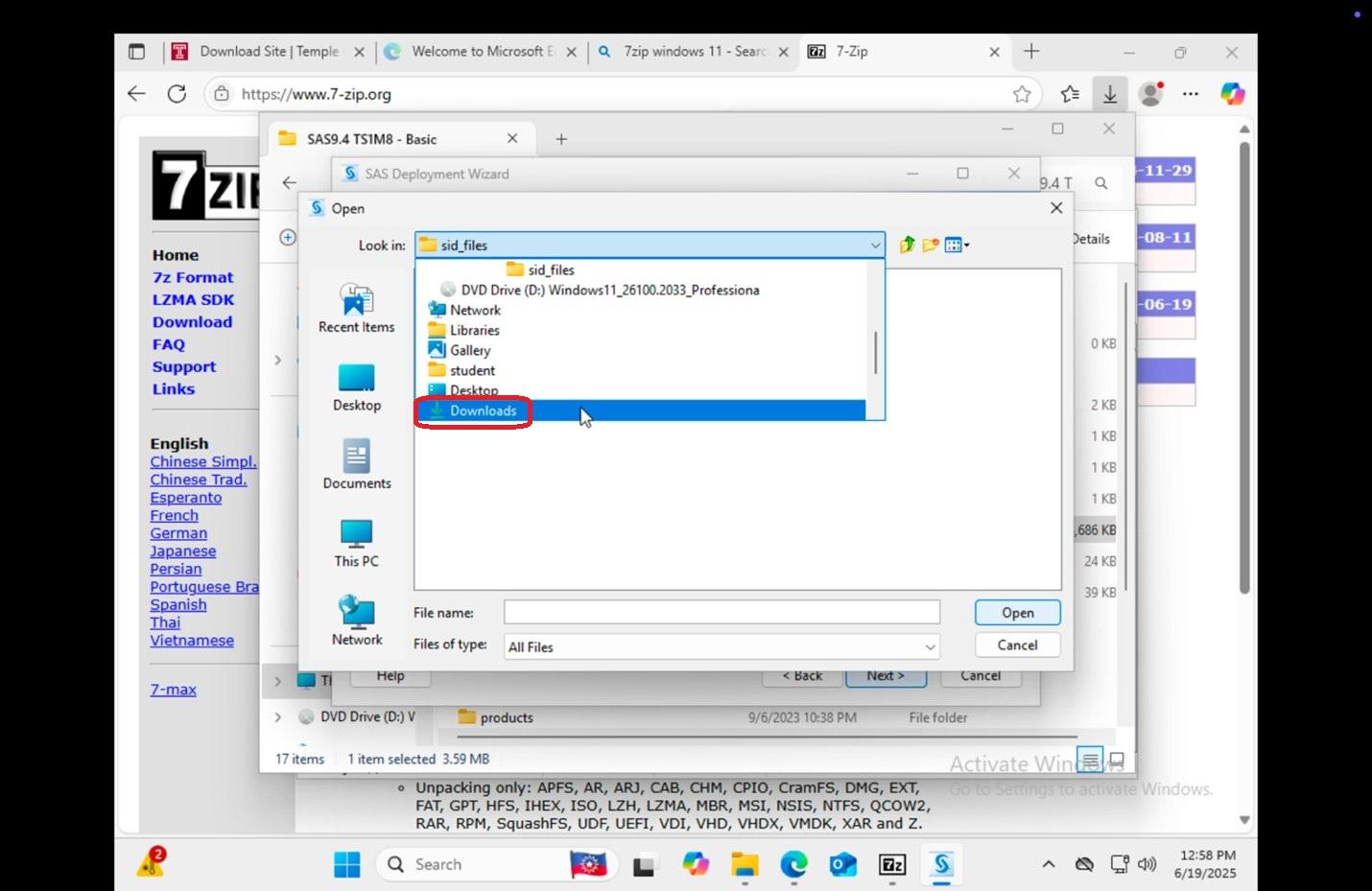1372x891 pixels.
Task: Open the Favorites list icon in Edge
Action: coord(1070,94)
